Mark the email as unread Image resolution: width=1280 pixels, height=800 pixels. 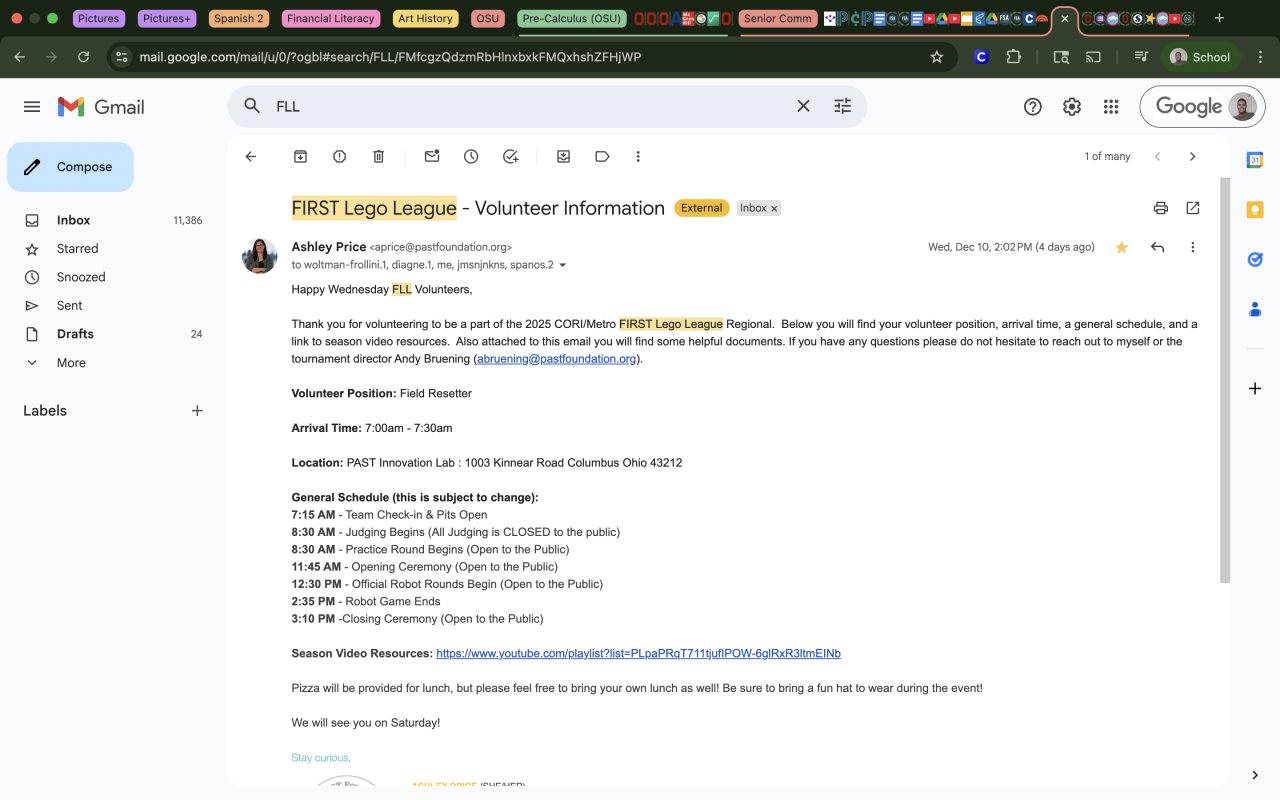(x=432, y=156)
